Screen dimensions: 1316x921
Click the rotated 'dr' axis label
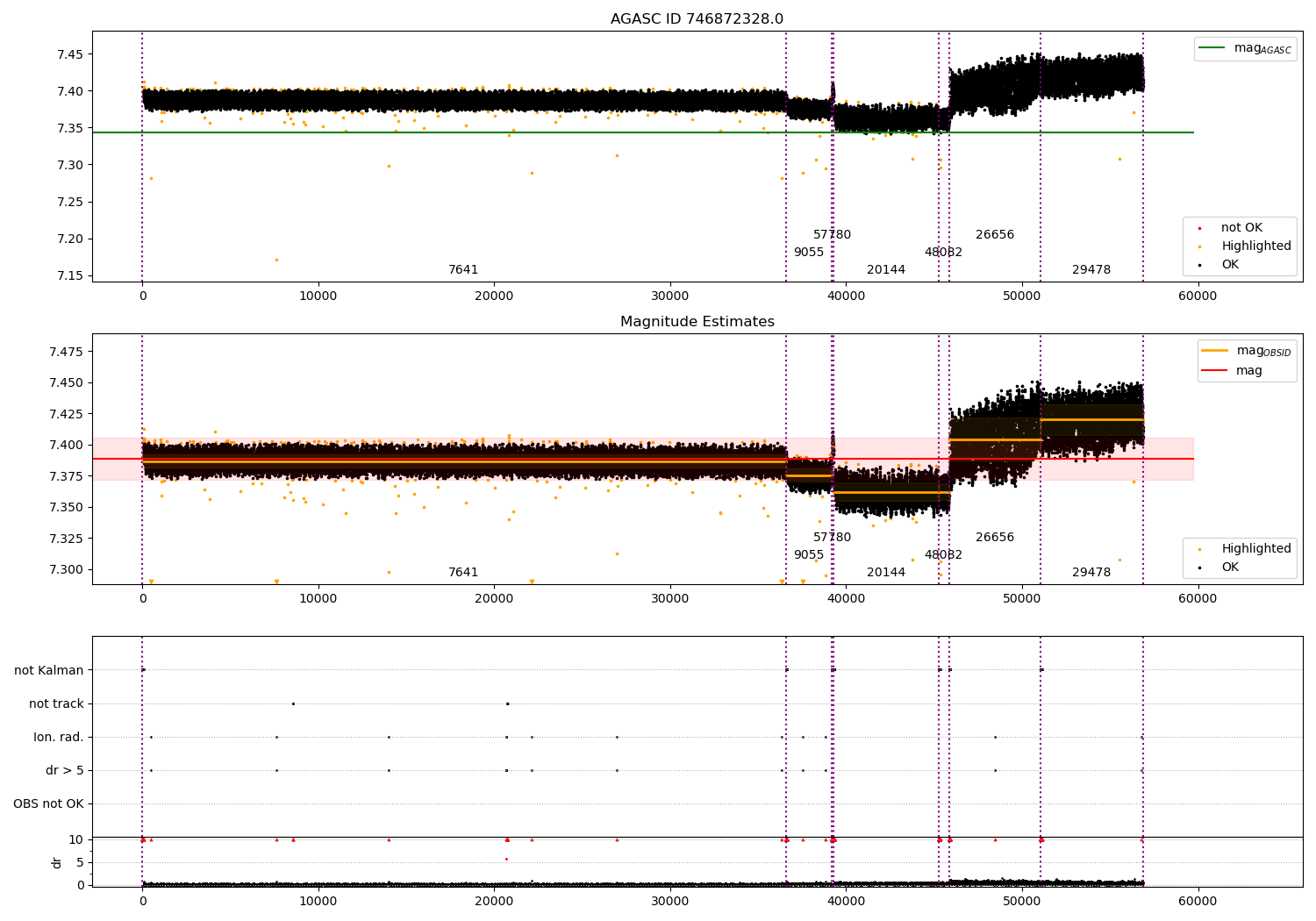(57, 862)
